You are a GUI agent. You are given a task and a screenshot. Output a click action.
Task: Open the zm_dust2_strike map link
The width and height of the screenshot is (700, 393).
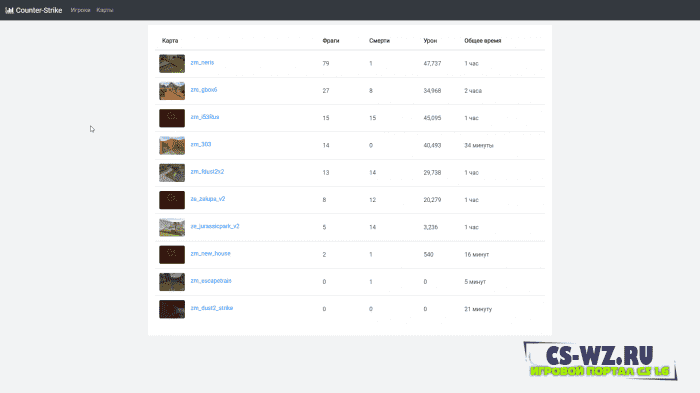click(212, 308)
